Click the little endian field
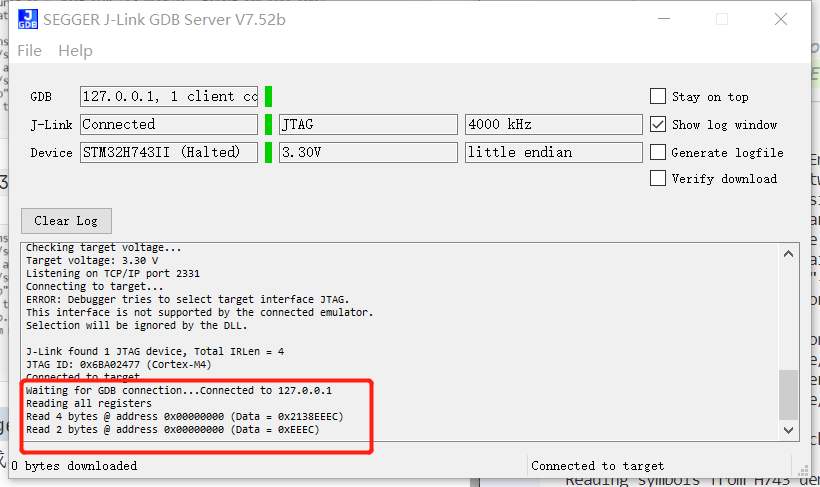The image size is (820, 487). 554,152
